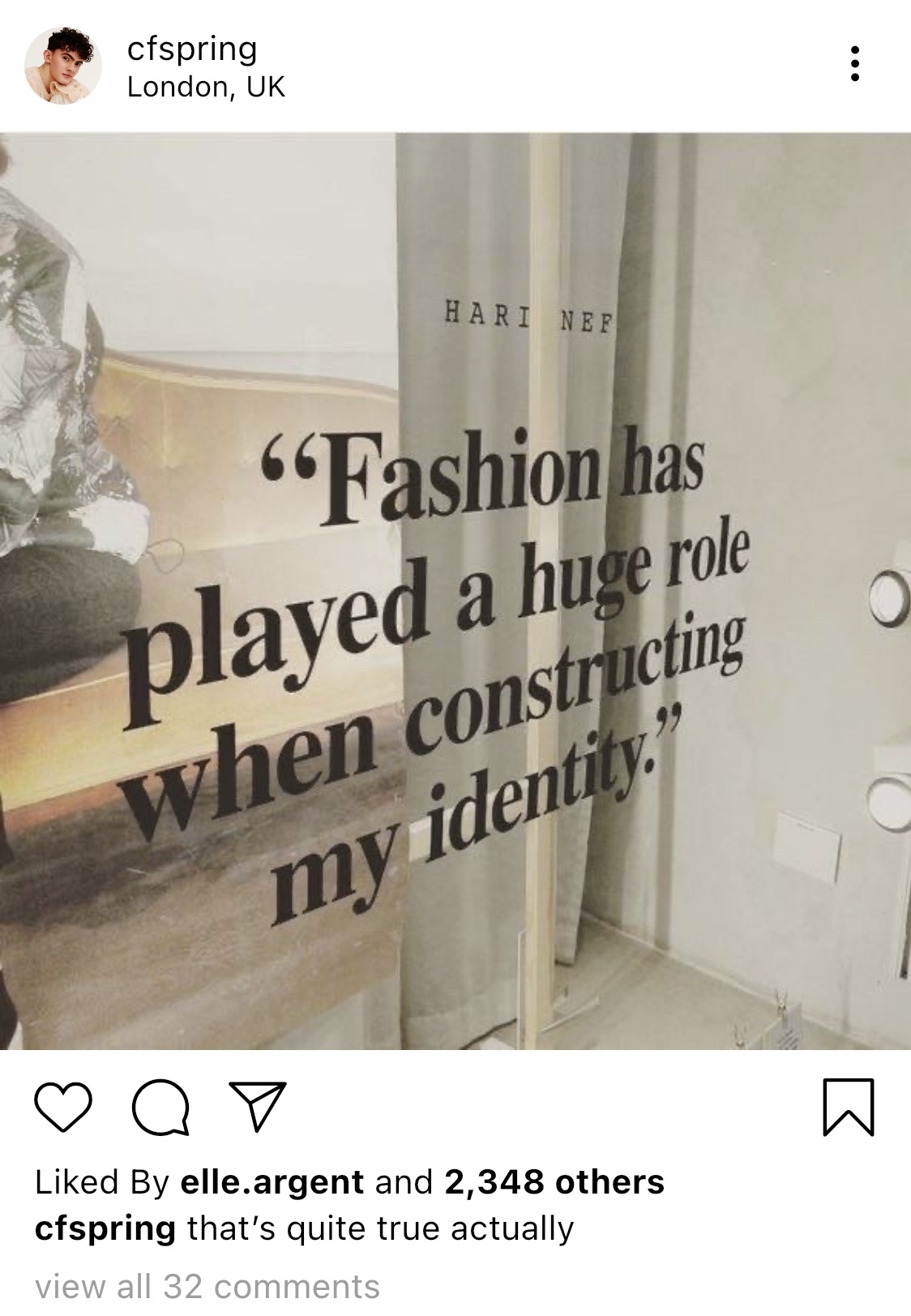Open the cfspring profile from post header
911x1316 pixels.
pos(192,50)
